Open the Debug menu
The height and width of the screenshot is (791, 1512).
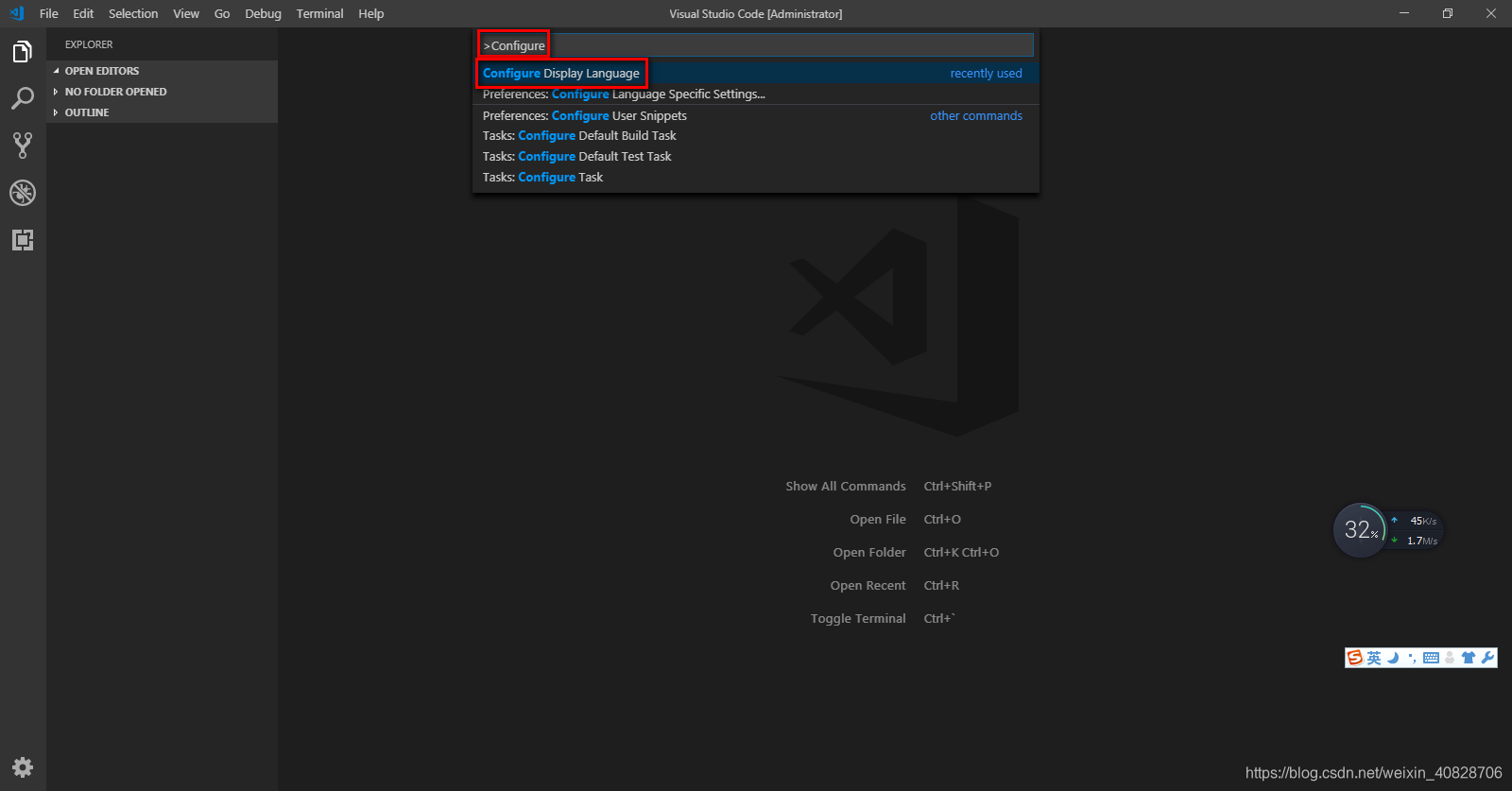pos(263,13)
